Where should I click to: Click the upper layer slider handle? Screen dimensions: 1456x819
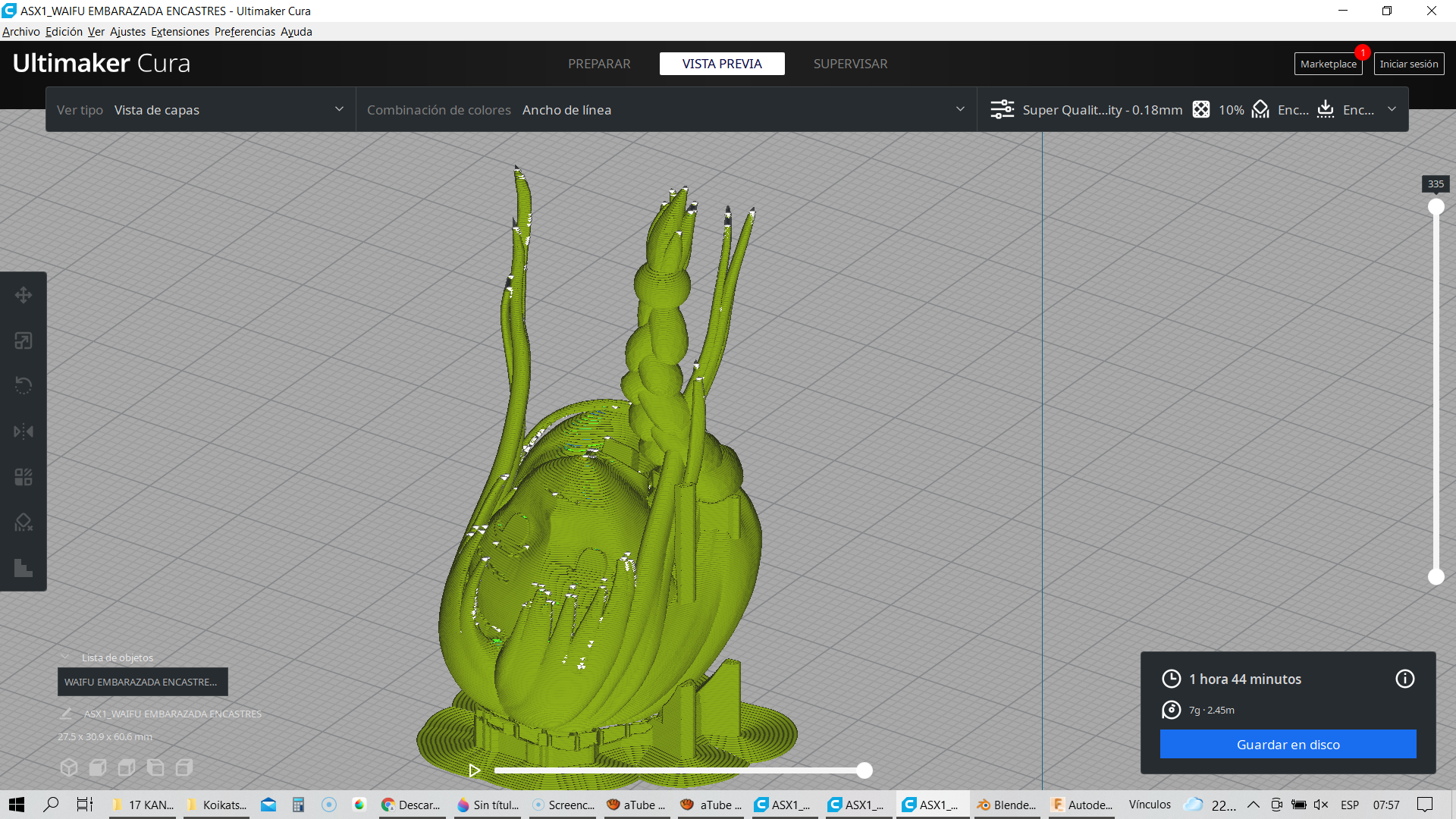(1436, 207)
